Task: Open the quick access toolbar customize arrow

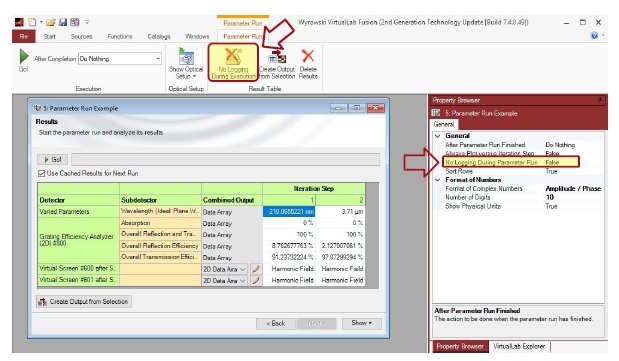Action: point(87,22)
